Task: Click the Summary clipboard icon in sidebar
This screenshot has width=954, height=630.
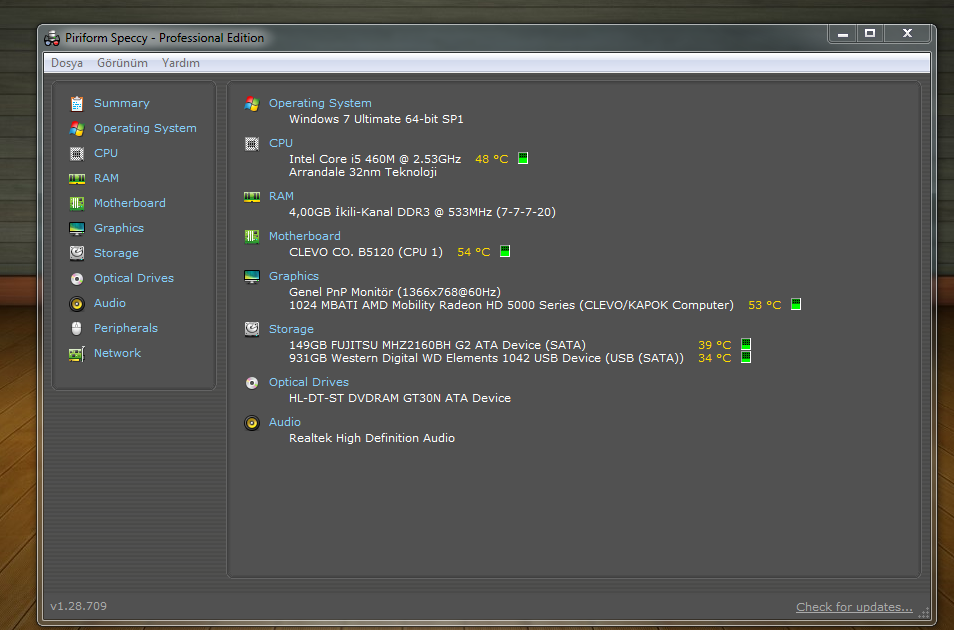Action: point(77,103)
